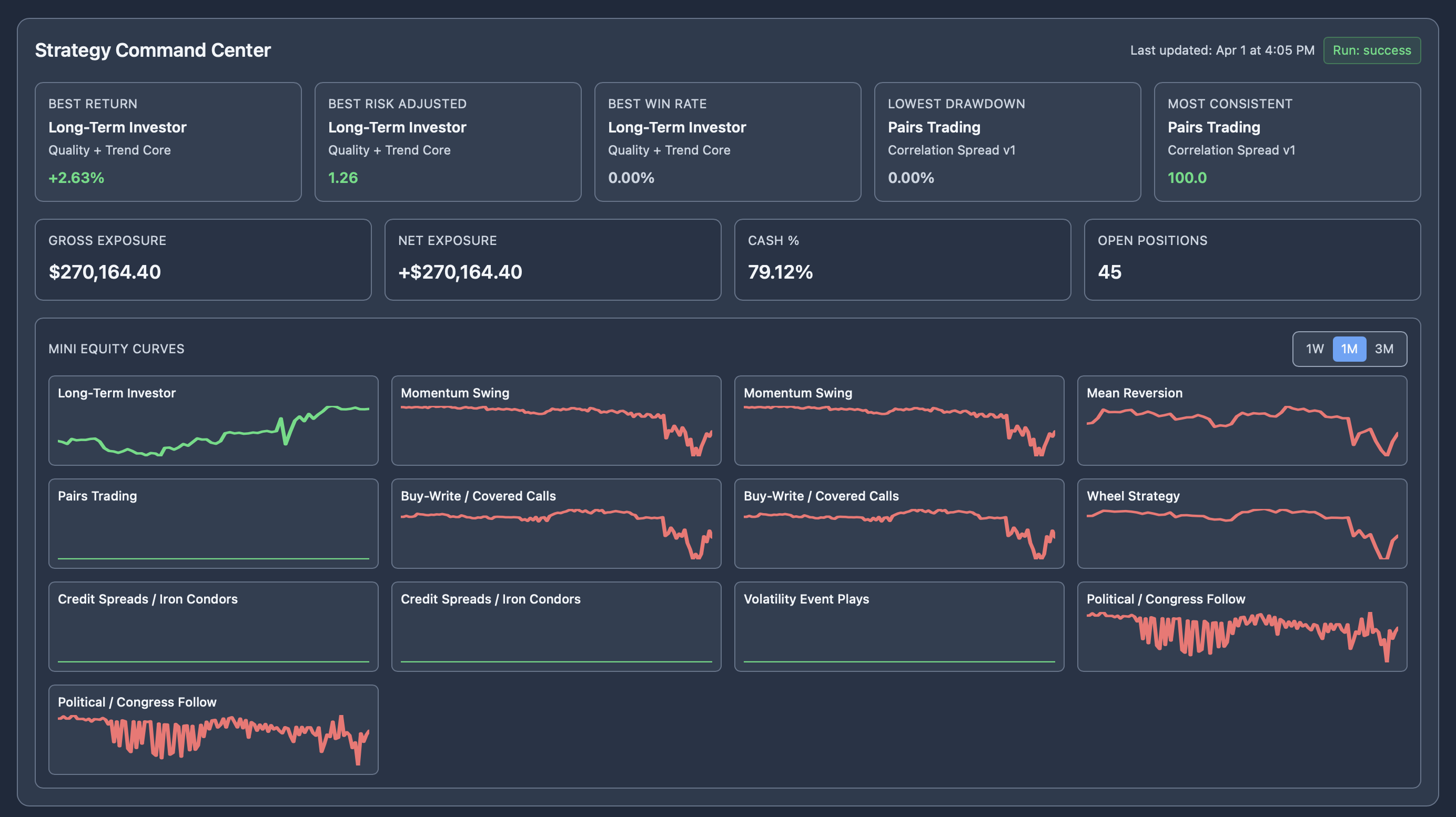Select the Net Exposure panel
Screen dimensions: 1456x817
552,259
